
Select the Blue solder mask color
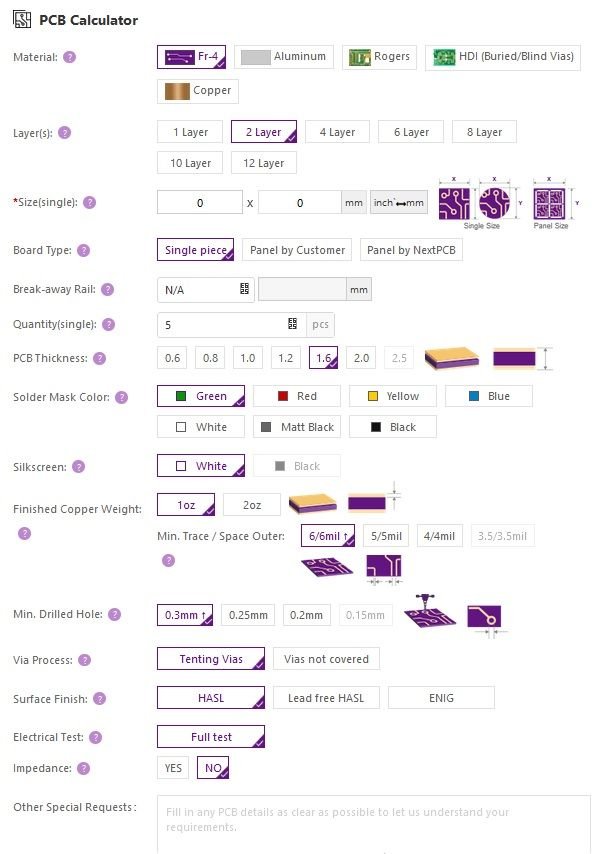click(x=488, y=396)
